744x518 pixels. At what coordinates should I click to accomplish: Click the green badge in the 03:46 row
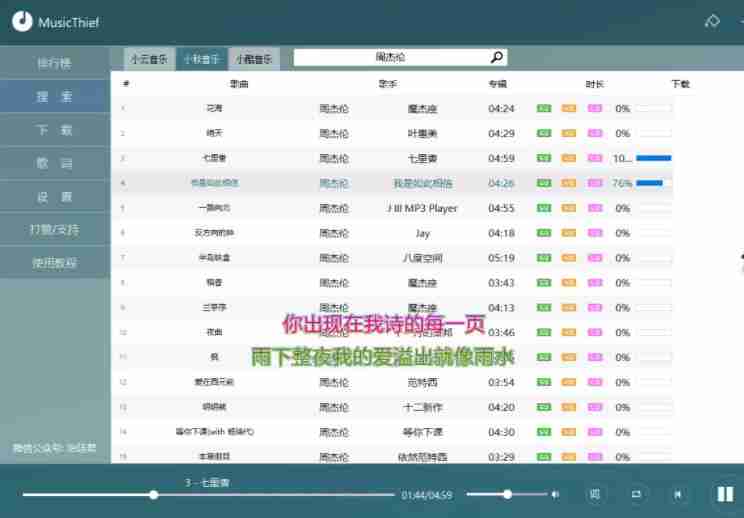[544, 332]
